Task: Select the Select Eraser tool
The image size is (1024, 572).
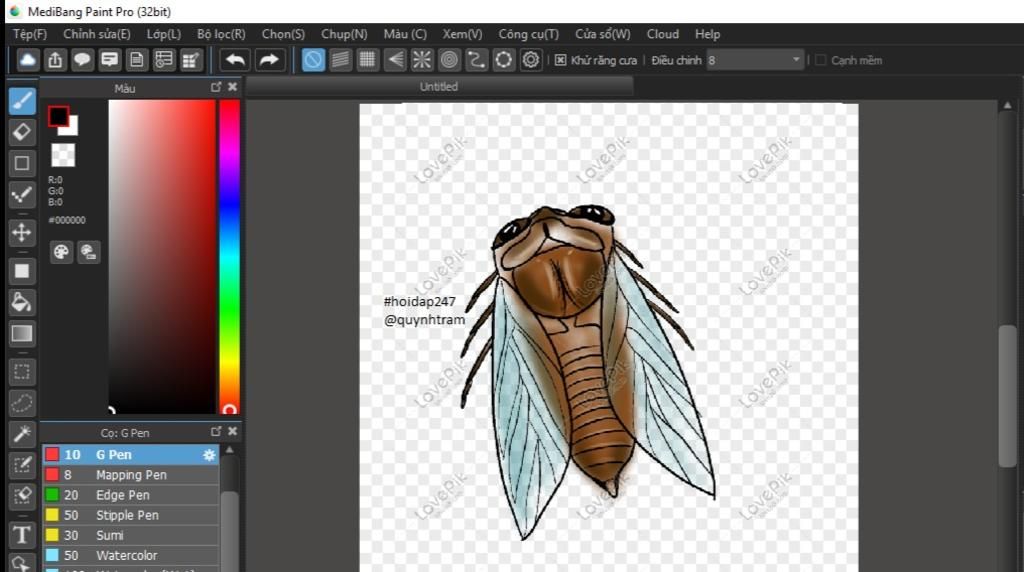Action: [22, 496]
